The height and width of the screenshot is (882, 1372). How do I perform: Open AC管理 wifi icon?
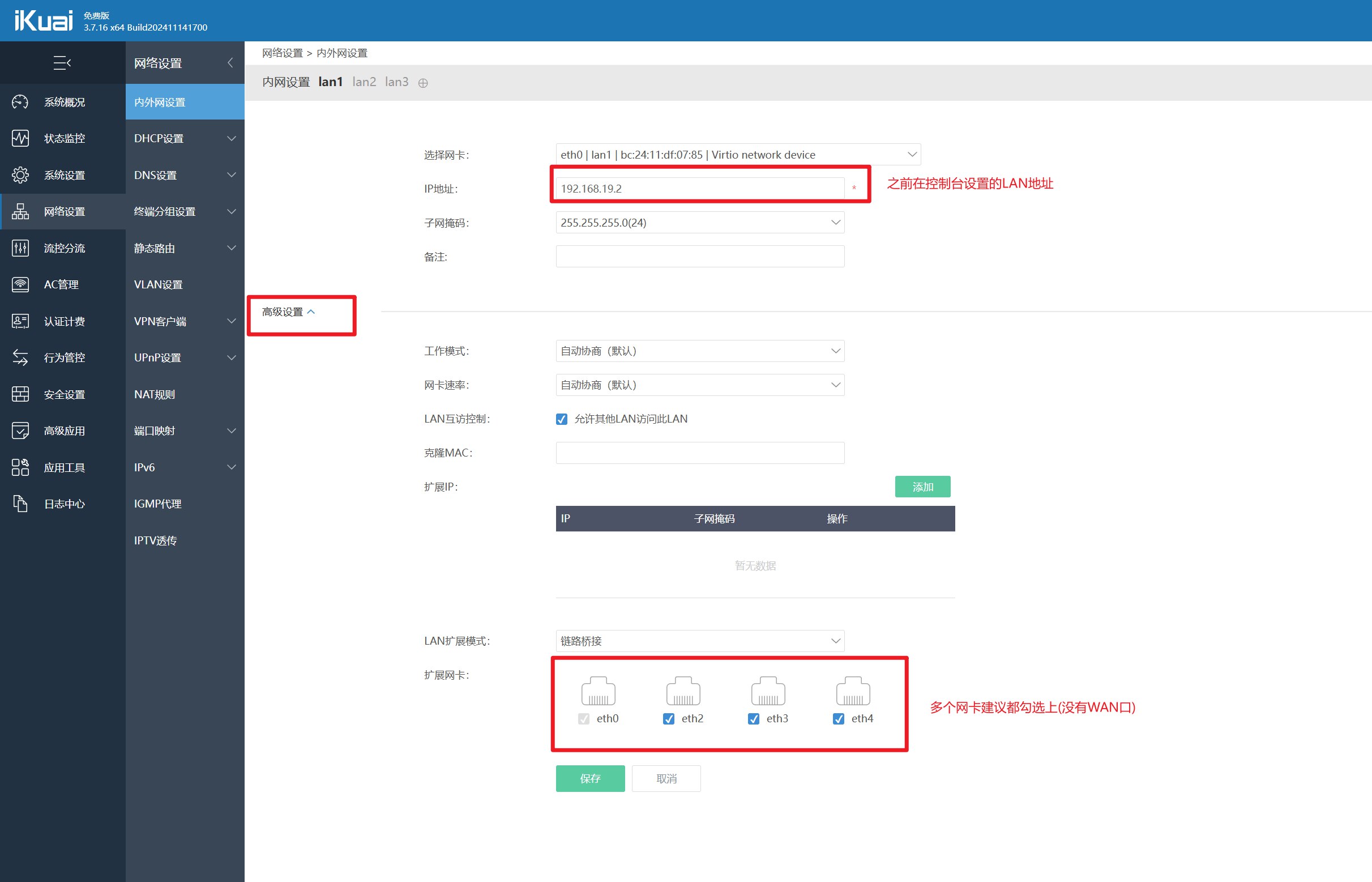(20, 284)
